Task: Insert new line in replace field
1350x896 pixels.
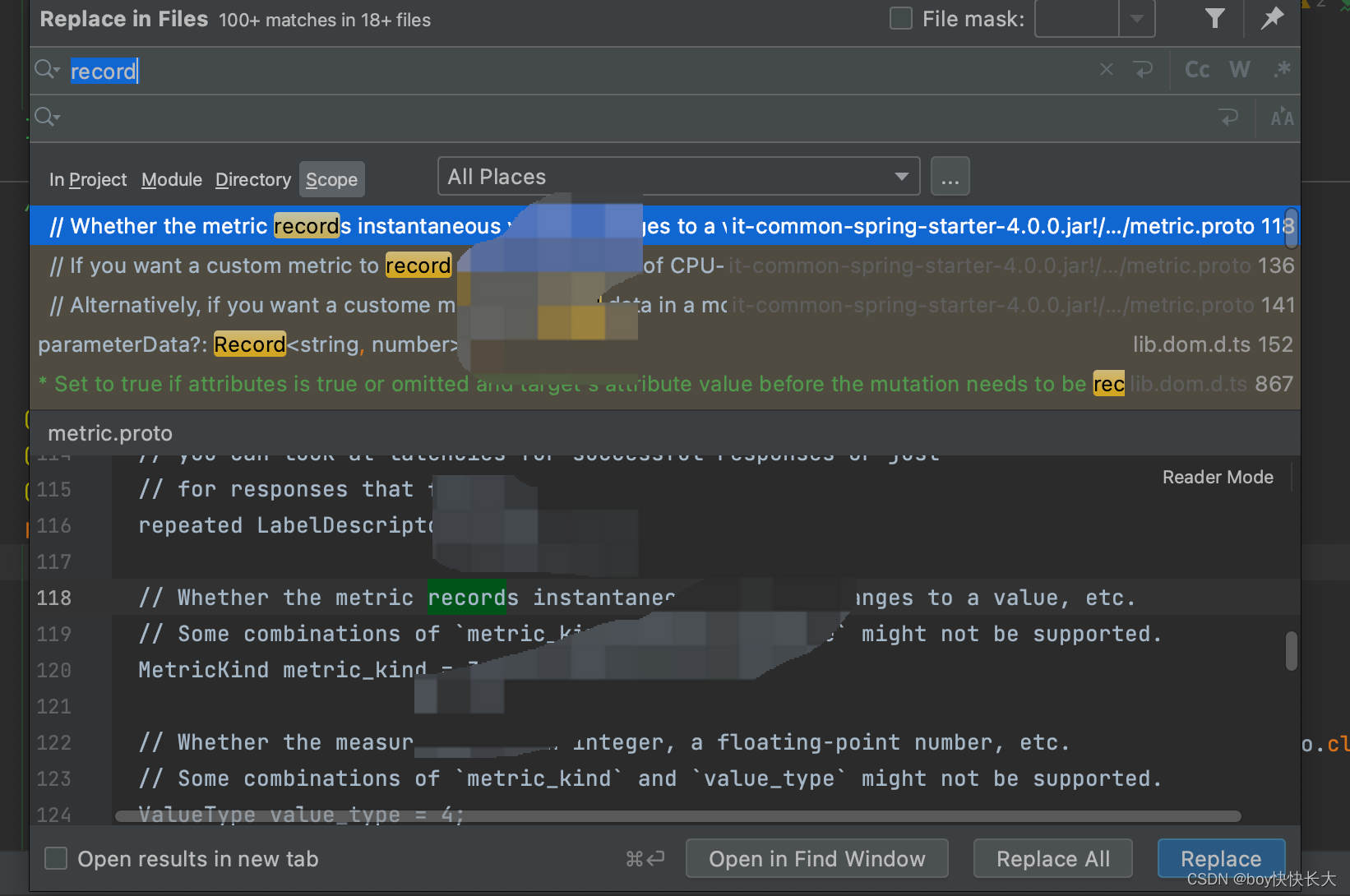Action: click(1229, 118)
